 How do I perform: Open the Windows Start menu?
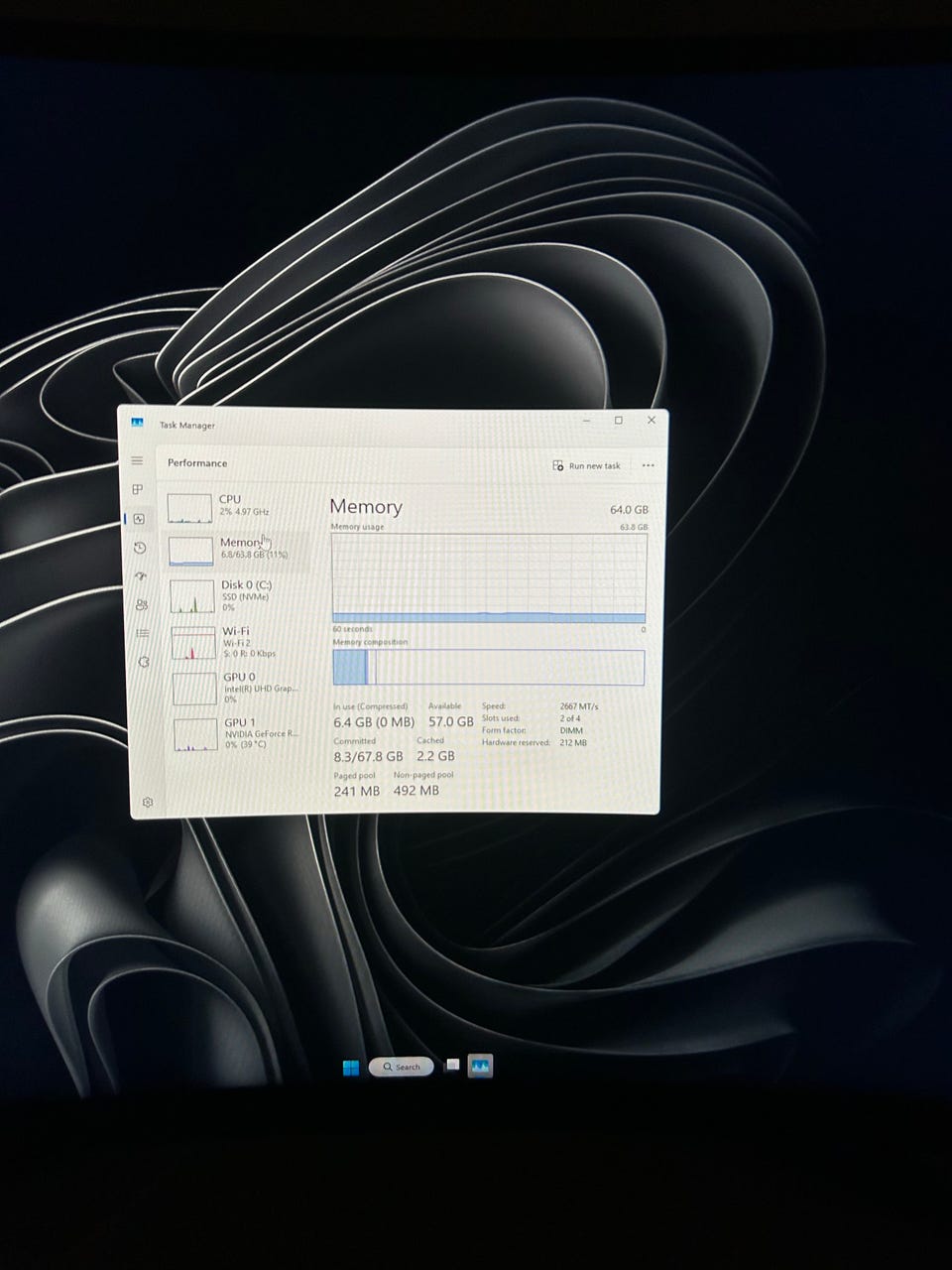click(351, 1068)
